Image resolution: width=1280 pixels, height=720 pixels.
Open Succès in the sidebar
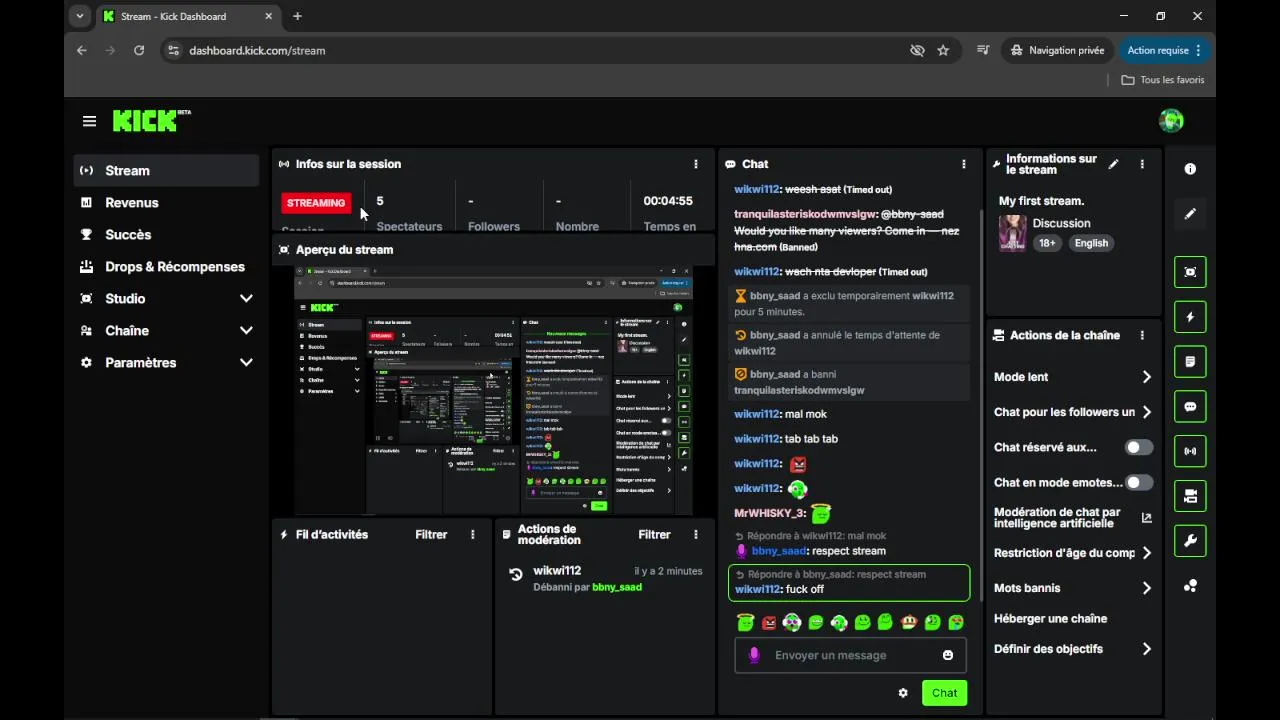[x=166, y=235]
